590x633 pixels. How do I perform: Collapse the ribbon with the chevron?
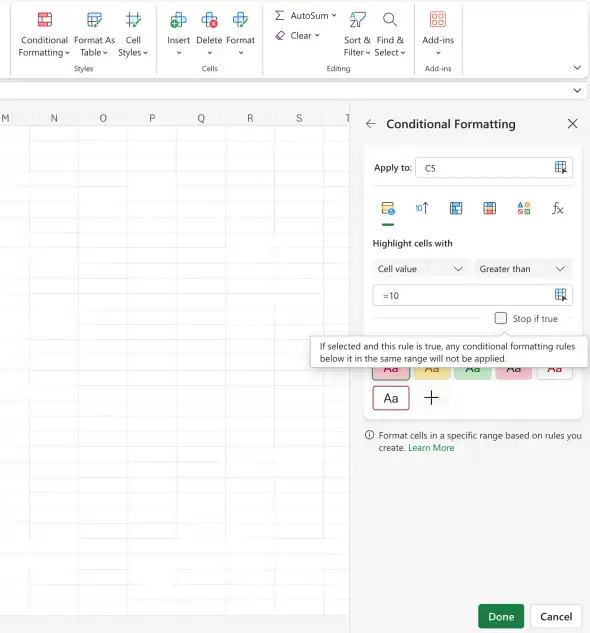(x=577, y=67)
